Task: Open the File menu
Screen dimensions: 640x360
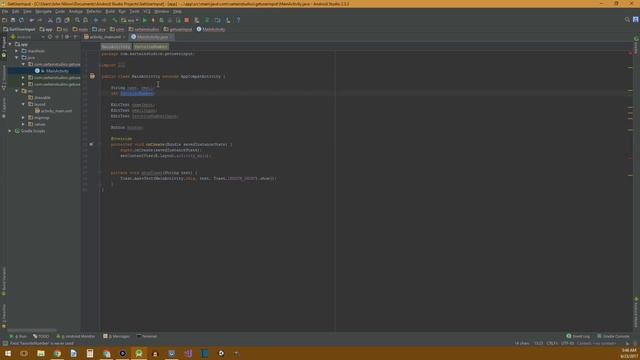Action: click(x=5, y=11)
